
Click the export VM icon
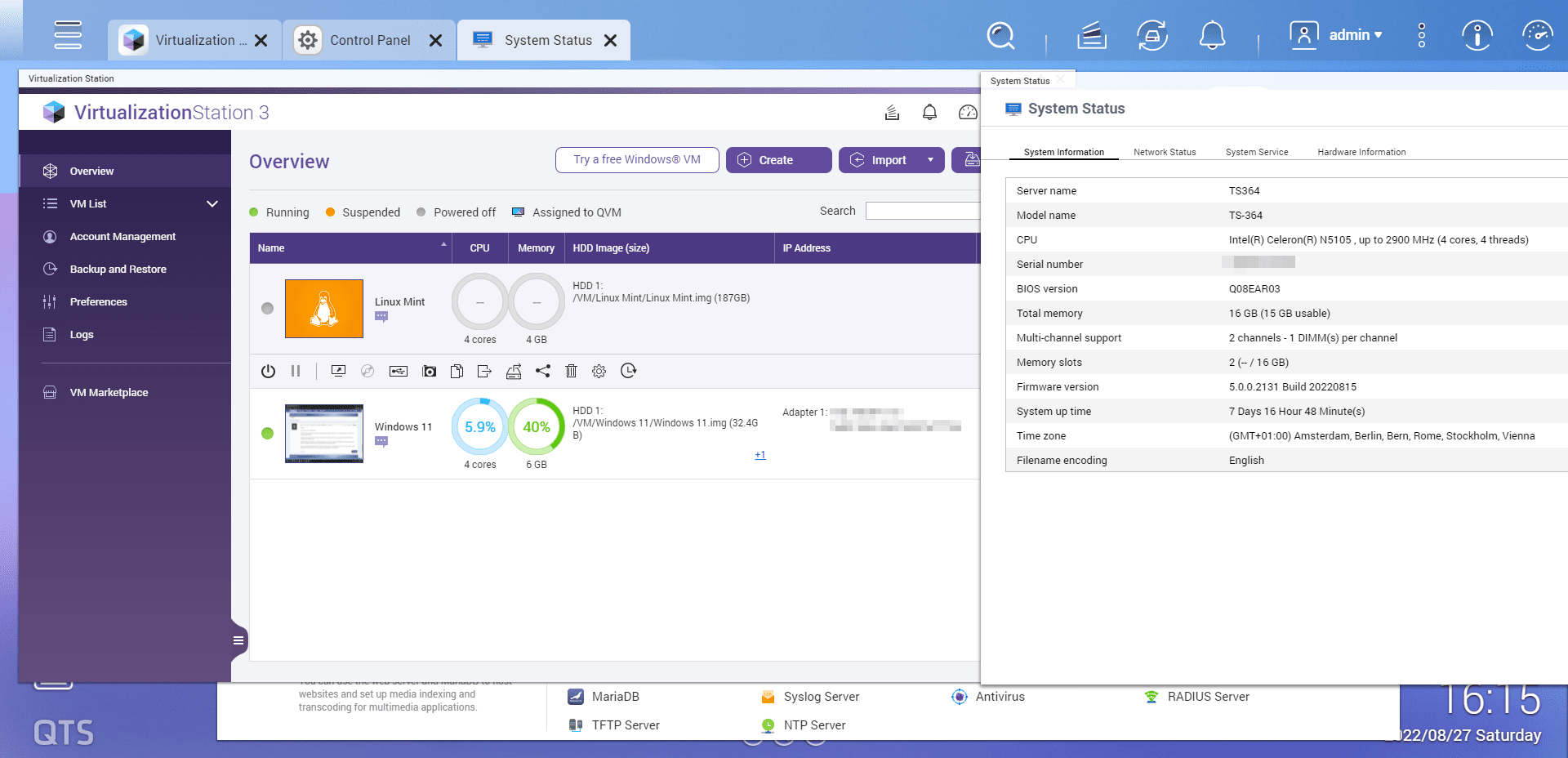click(x=484, y=371)
